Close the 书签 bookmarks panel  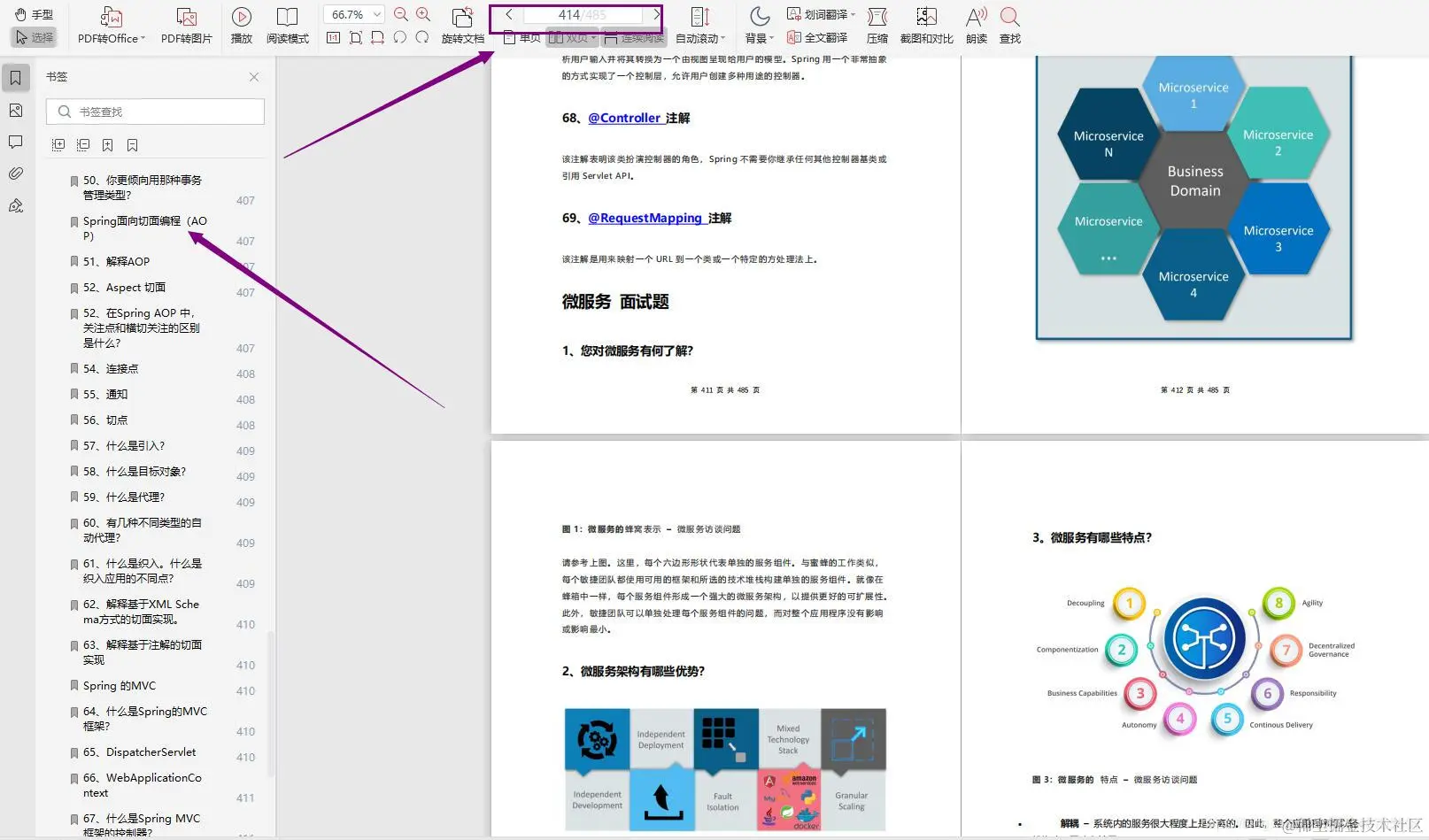(254, 77)
